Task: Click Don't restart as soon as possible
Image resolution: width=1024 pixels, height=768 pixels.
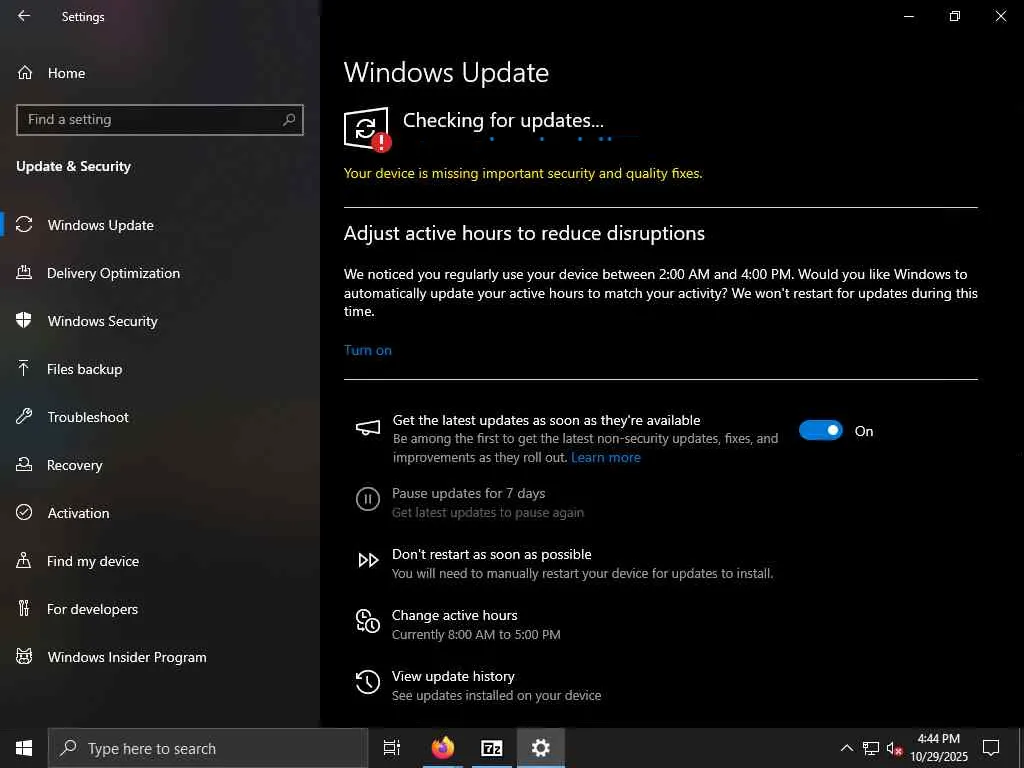Action: pos(492,554)
